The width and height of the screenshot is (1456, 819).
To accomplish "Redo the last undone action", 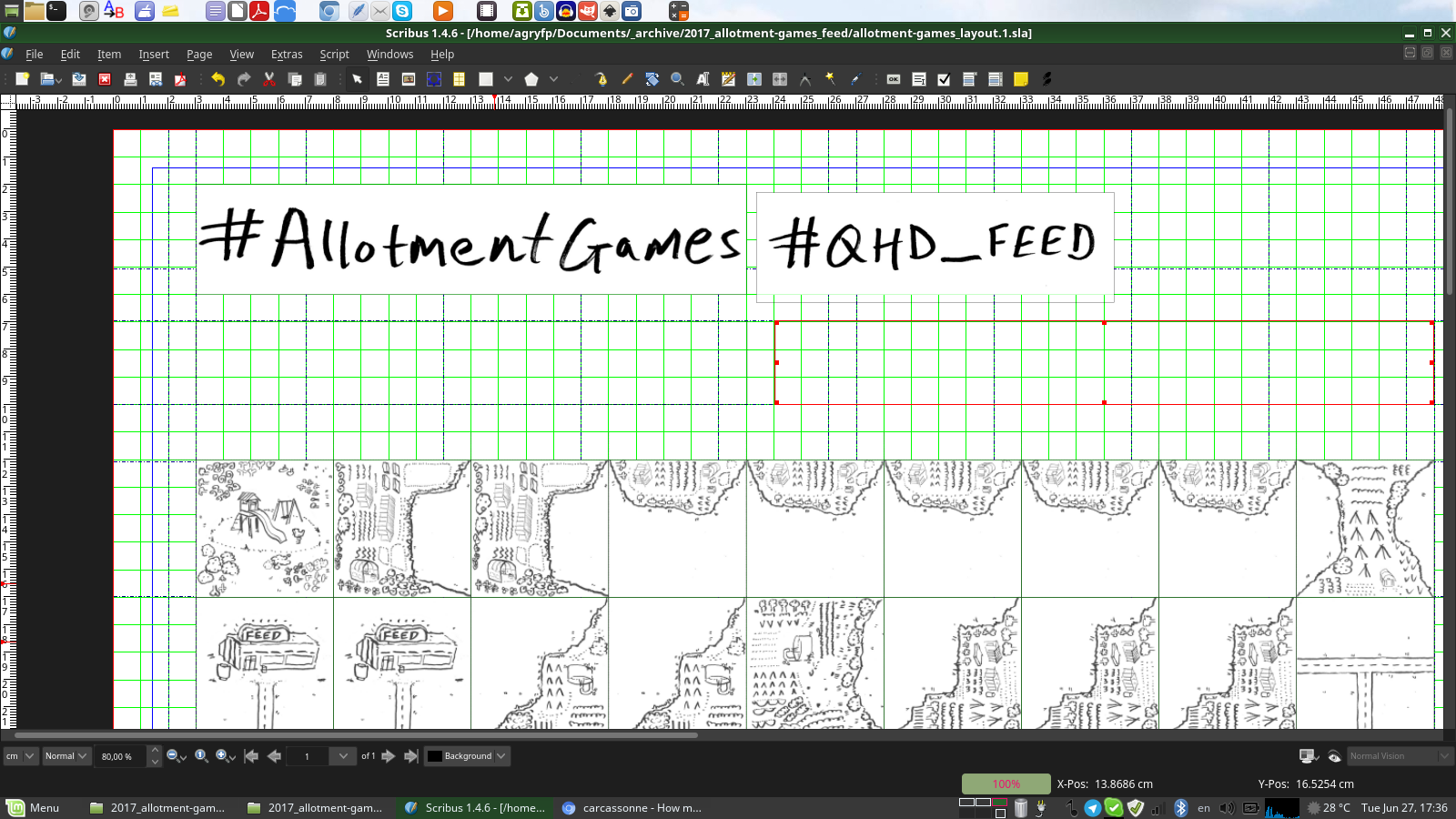I will [x=243, y=79].
